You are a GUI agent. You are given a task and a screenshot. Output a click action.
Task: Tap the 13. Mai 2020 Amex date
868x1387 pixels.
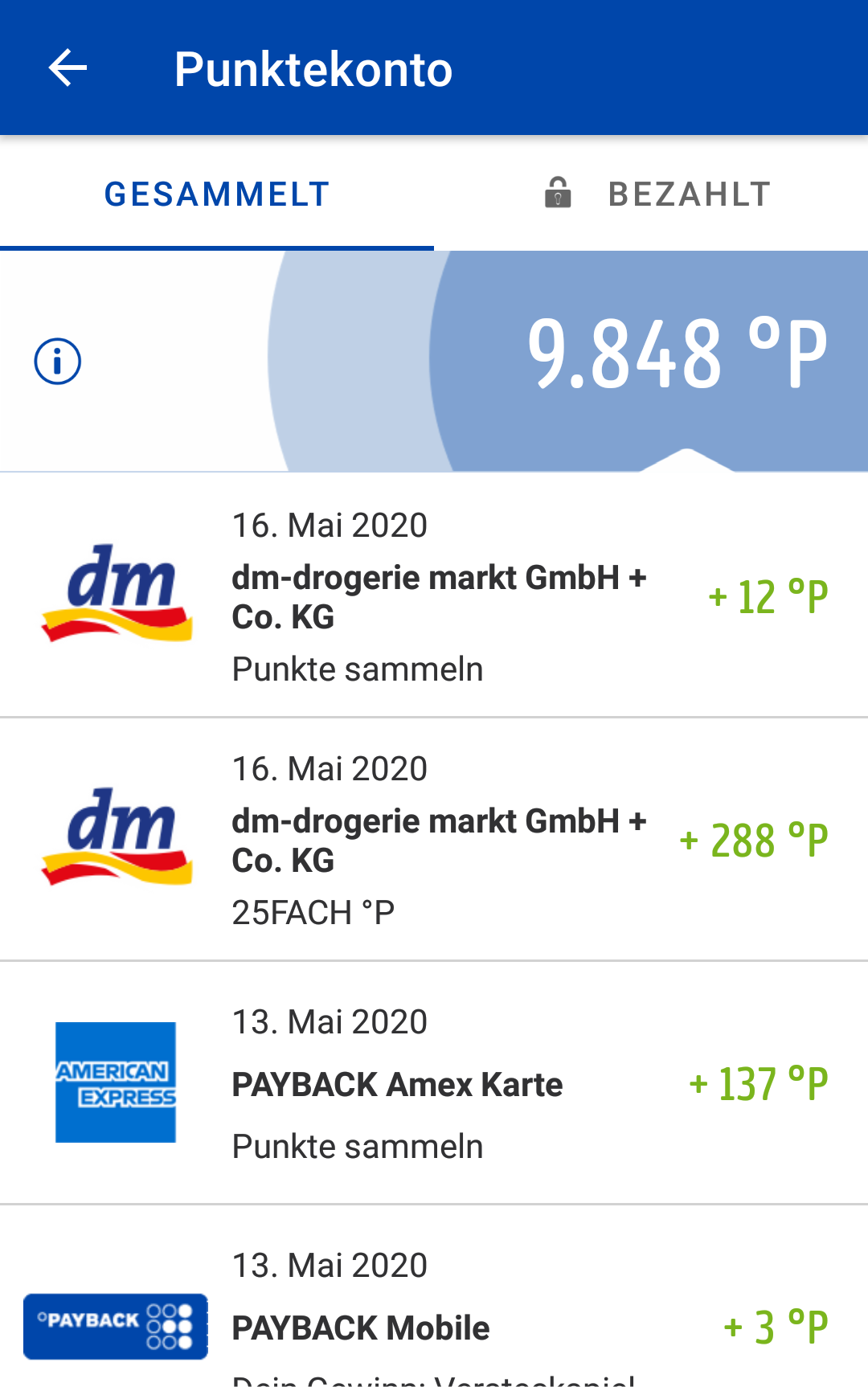330,1022
